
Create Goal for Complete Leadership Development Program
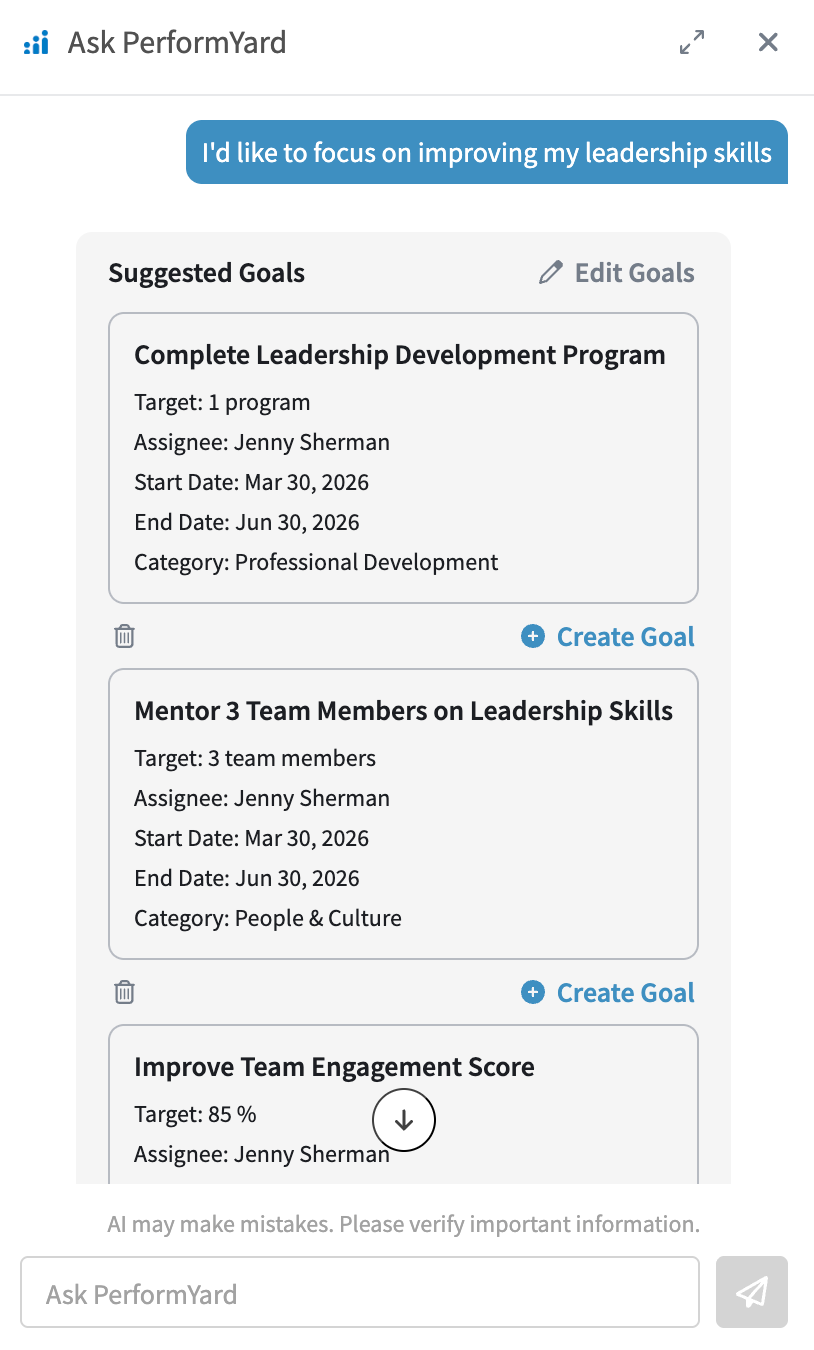coord(608,636)
